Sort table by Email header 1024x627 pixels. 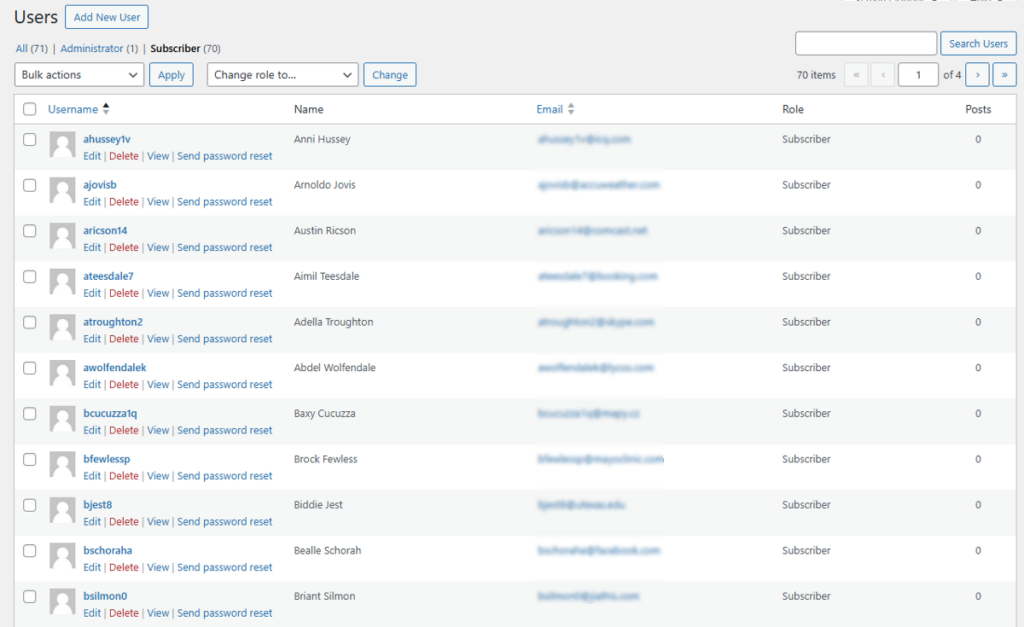549,109
